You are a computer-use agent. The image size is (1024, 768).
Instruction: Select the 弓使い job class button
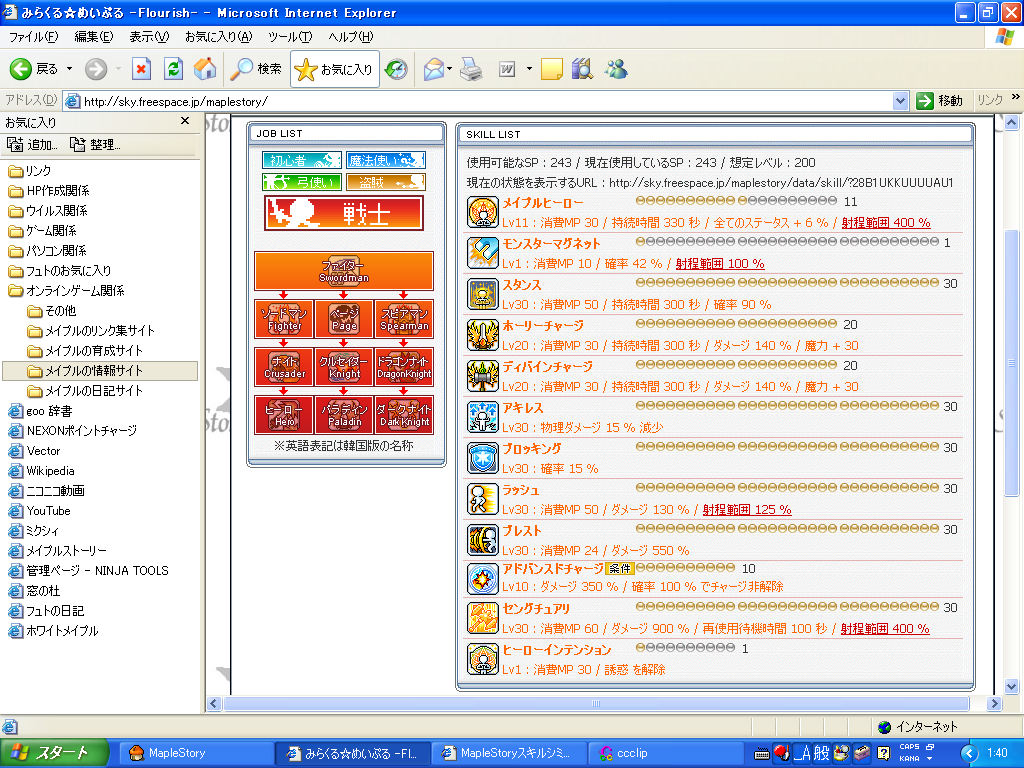click(302, 182)
